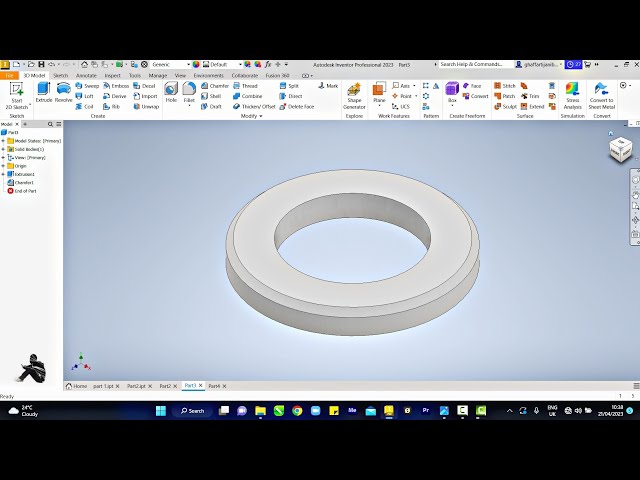The width and height of the screenshot is (640, 480).
Task: Open the Part4 document tab
Action: point(214,386)
